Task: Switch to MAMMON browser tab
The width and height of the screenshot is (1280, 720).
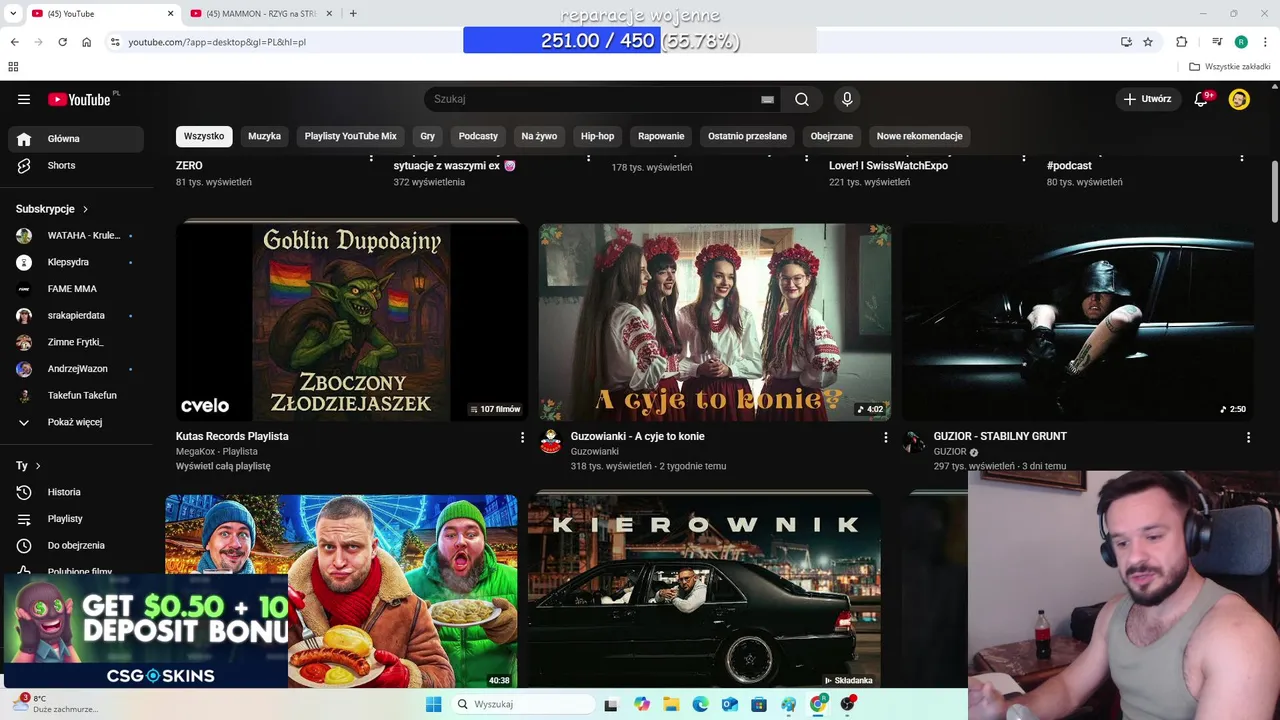Action: click(x=260, y=14)
